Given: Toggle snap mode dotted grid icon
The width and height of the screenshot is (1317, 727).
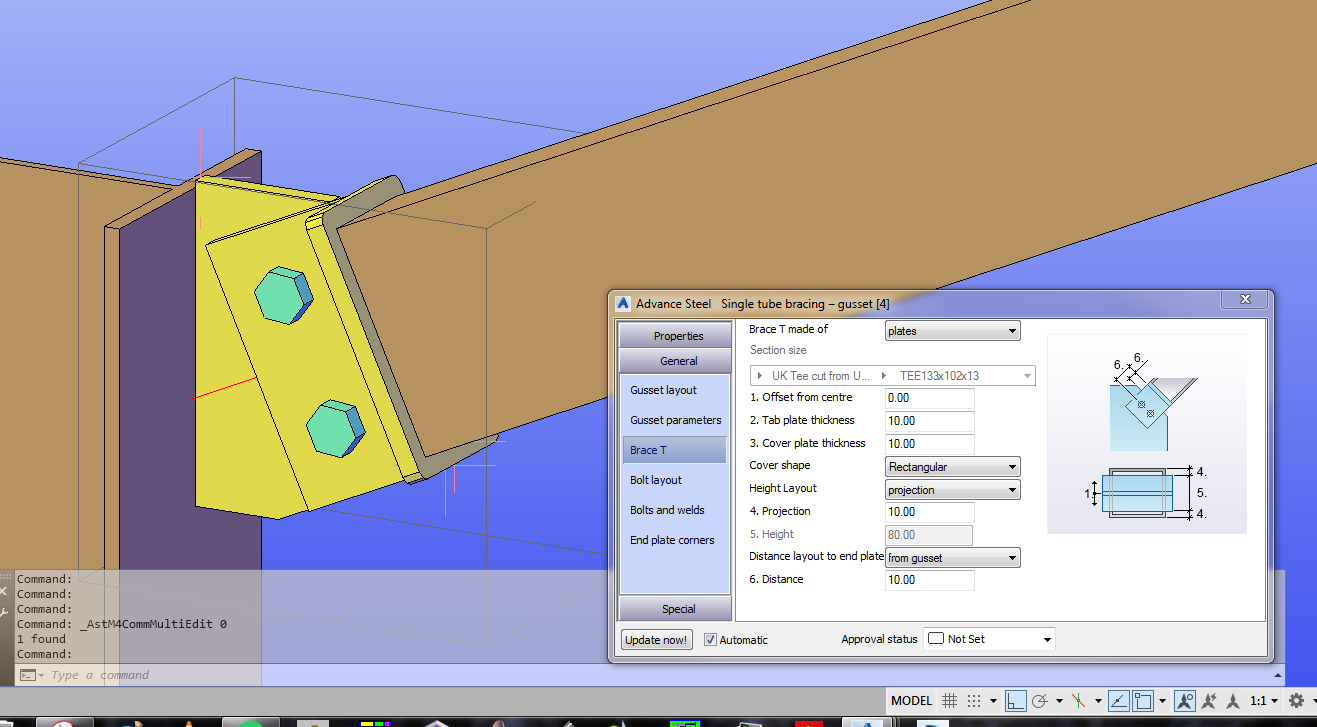Looking at the screenshot, I should click(x=974, y=700).
